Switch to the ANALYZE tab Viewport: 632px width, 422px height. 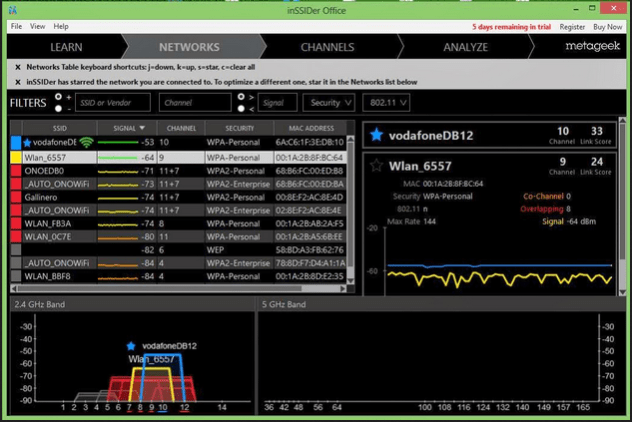466,47
